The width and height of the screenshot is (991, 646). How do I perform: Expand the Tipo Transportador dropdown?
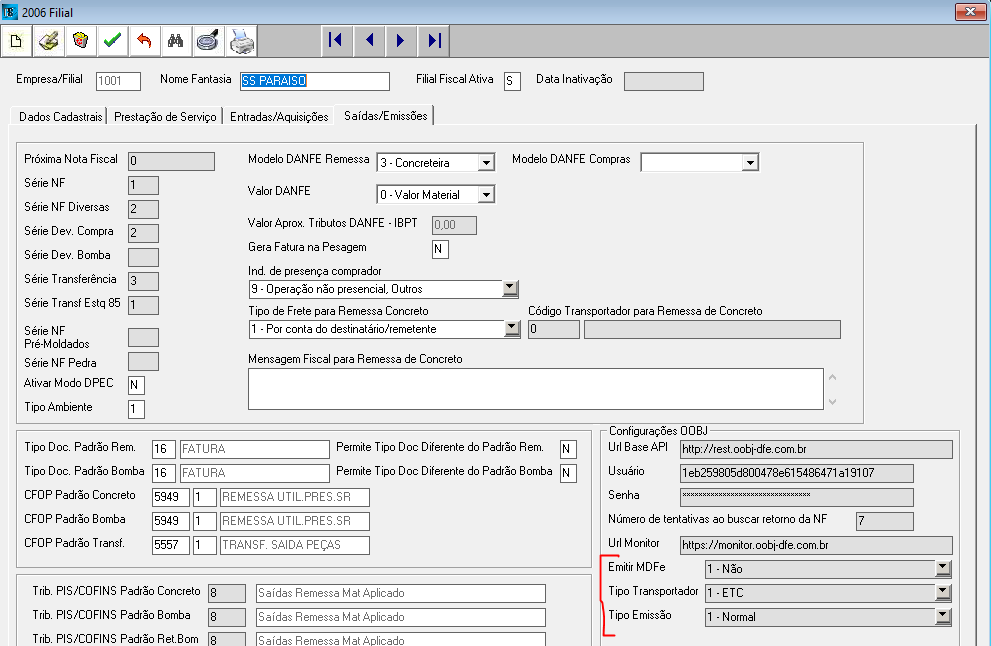(942, 592)
